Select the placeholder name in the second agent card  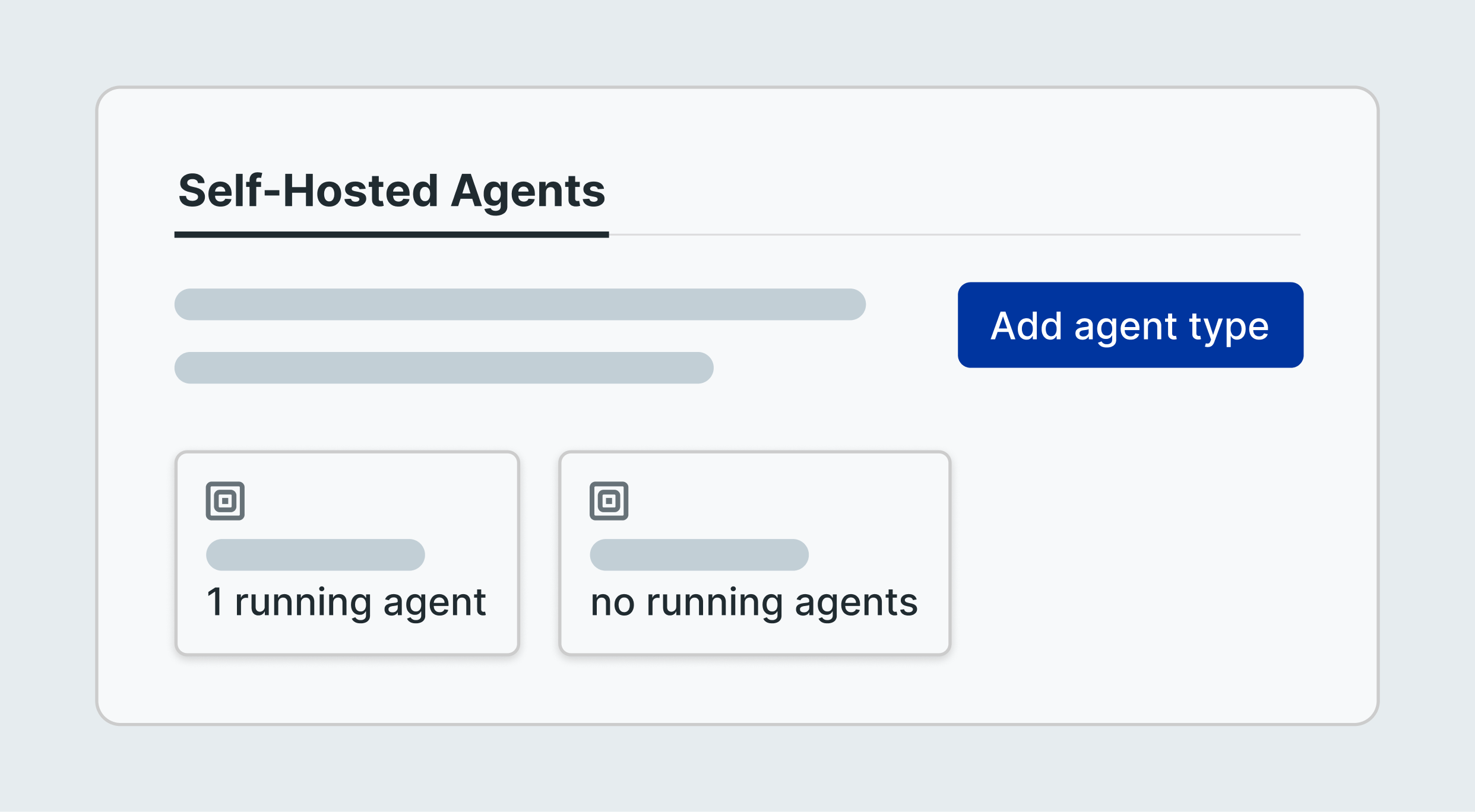click(699, 555)
